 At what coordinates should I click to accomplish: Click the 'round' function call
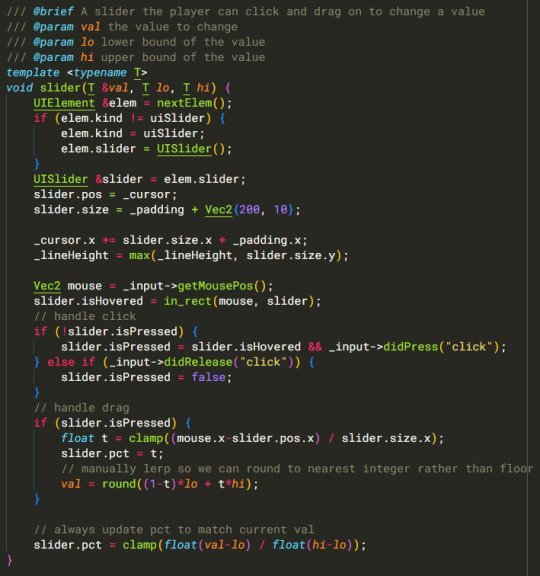(119, 484)
